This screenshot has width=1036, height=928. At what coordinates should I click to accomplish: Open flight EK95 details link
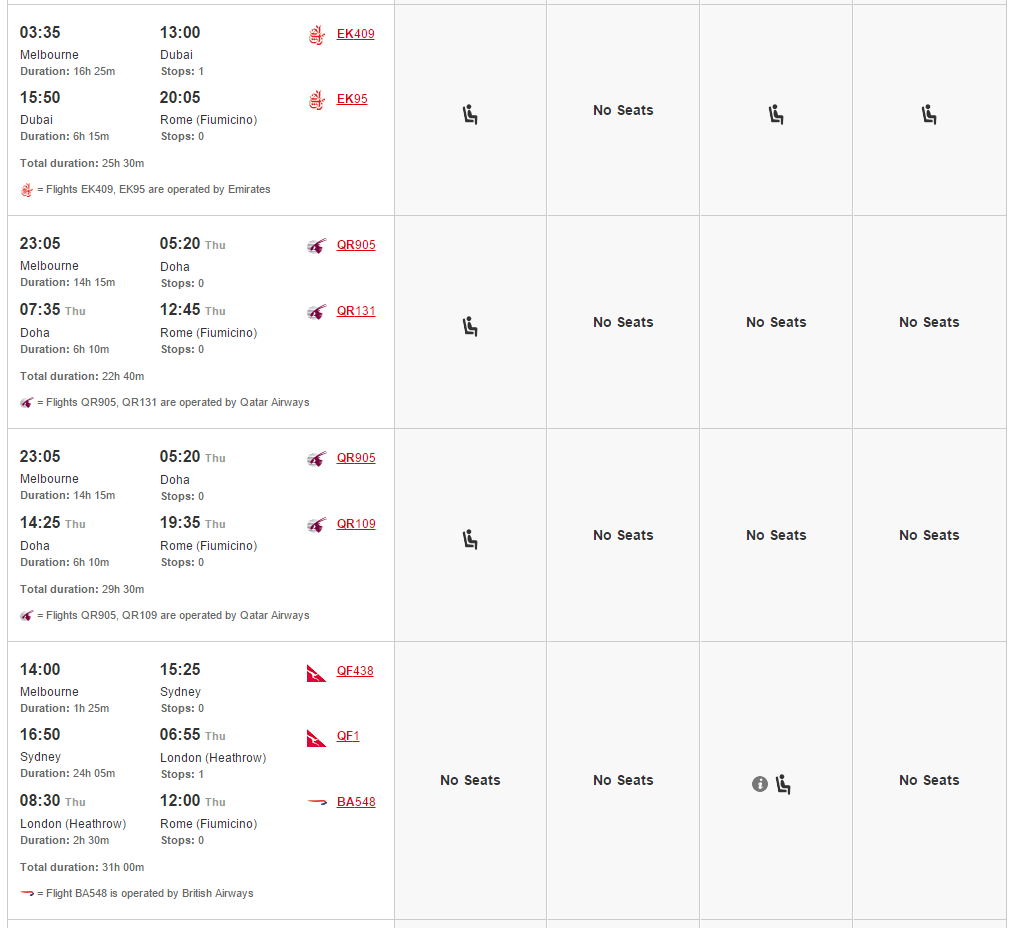tap(352, 98)
